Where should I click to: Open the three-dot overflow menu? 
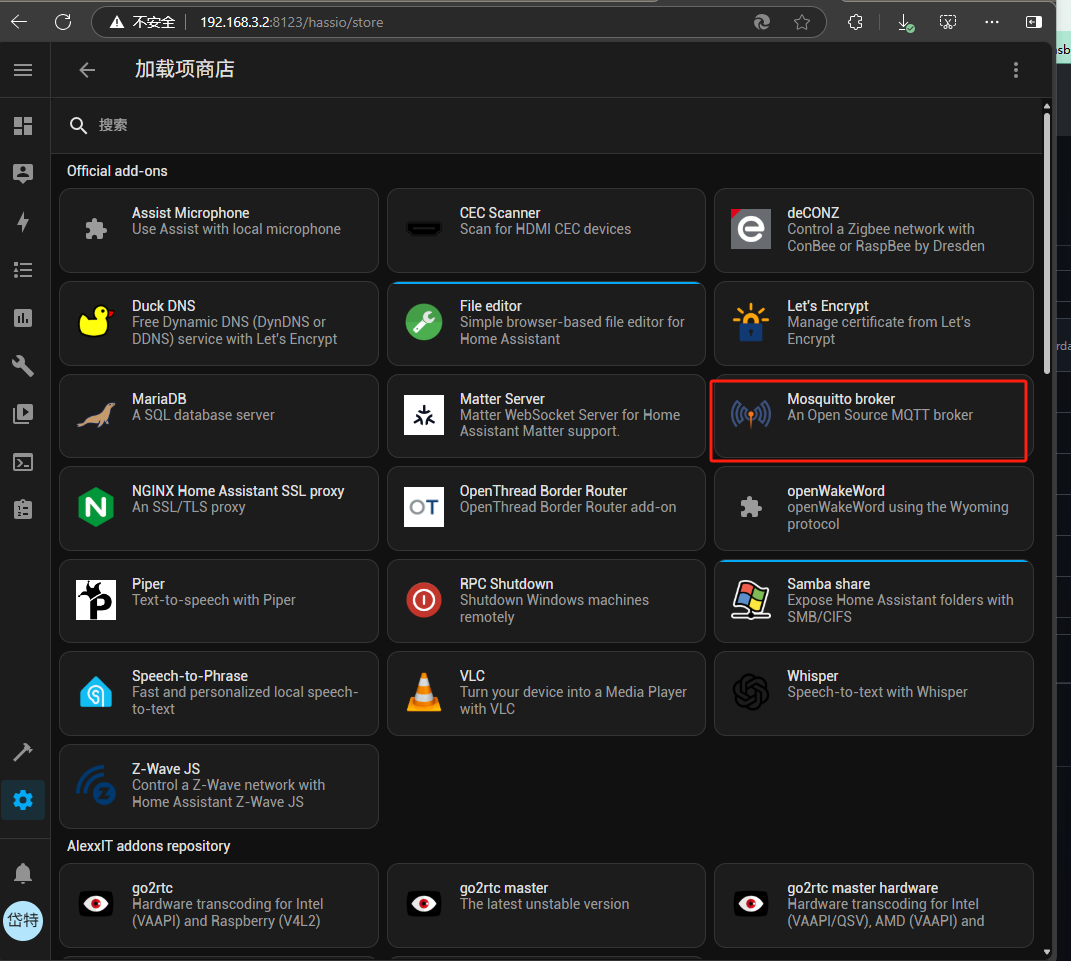(1015, 70)
